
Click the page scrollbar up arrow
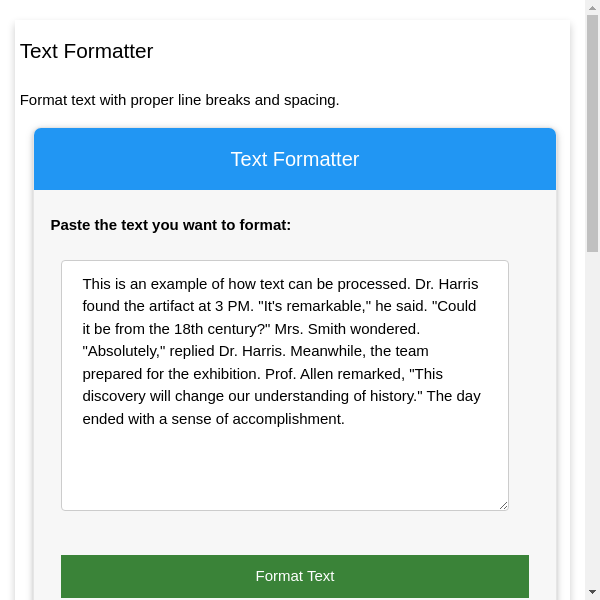click(x=592, y=8)
